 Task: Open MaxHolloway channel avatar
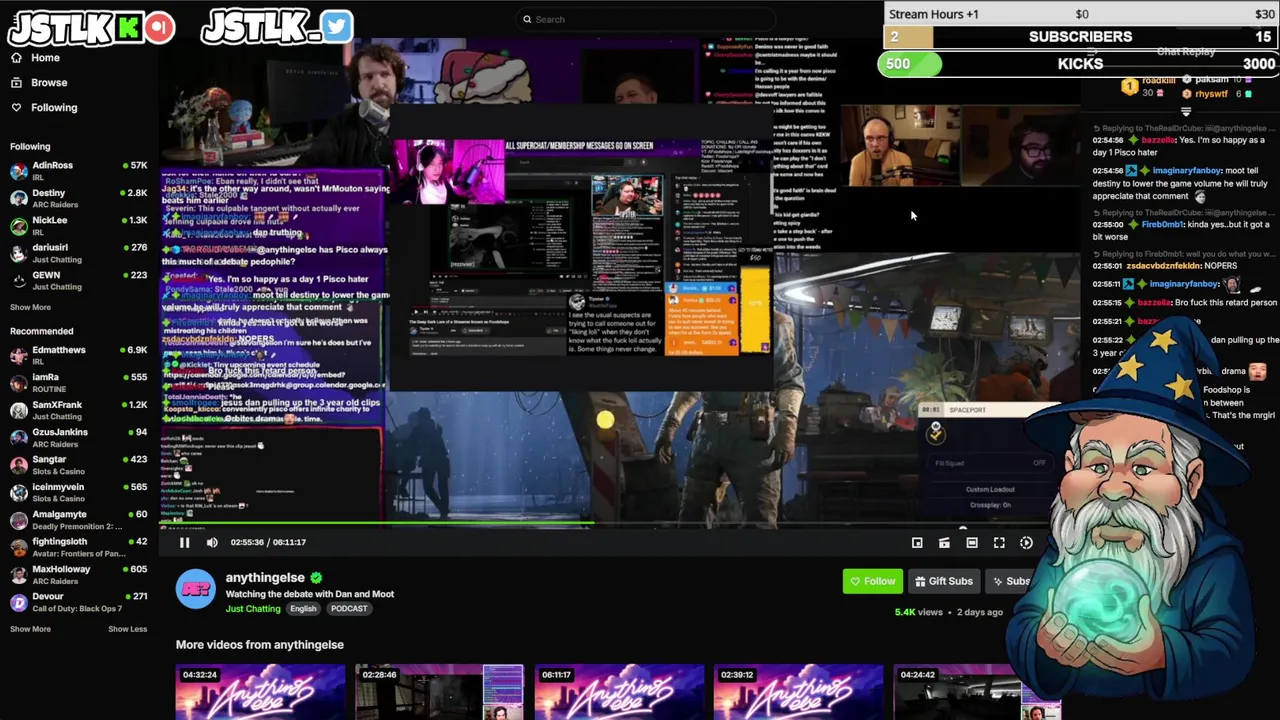pos(18,575)
